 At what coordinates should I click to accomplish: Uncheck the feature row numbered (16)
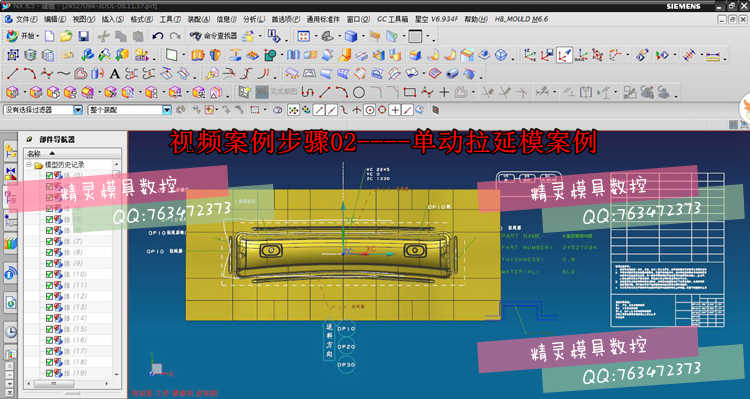[49, 340]
